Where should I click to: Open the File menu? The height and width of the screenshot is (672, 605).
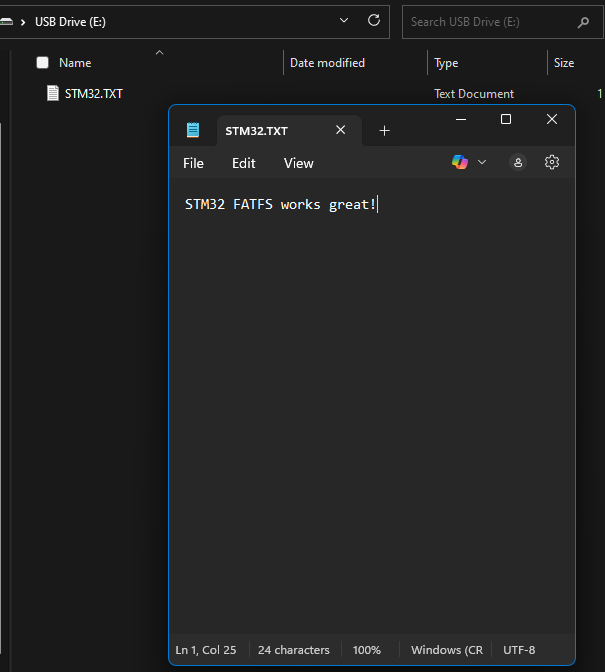coord(193,163)
